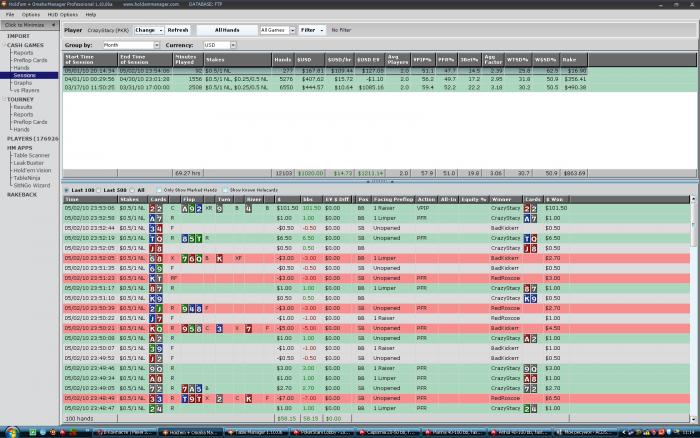Select the Last 500 radio button
Screen dimensions: 700x438
point(99,190)
